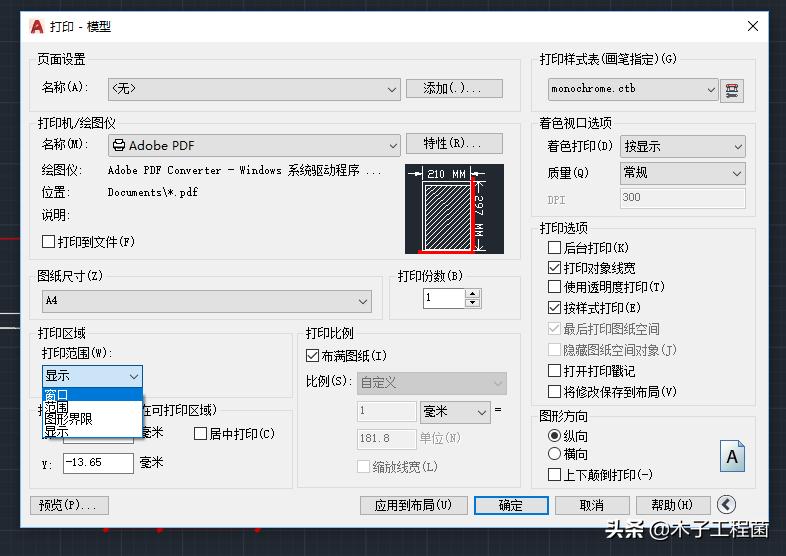
Task: Click 应用到布局(U) button
Action: point(414,505)
